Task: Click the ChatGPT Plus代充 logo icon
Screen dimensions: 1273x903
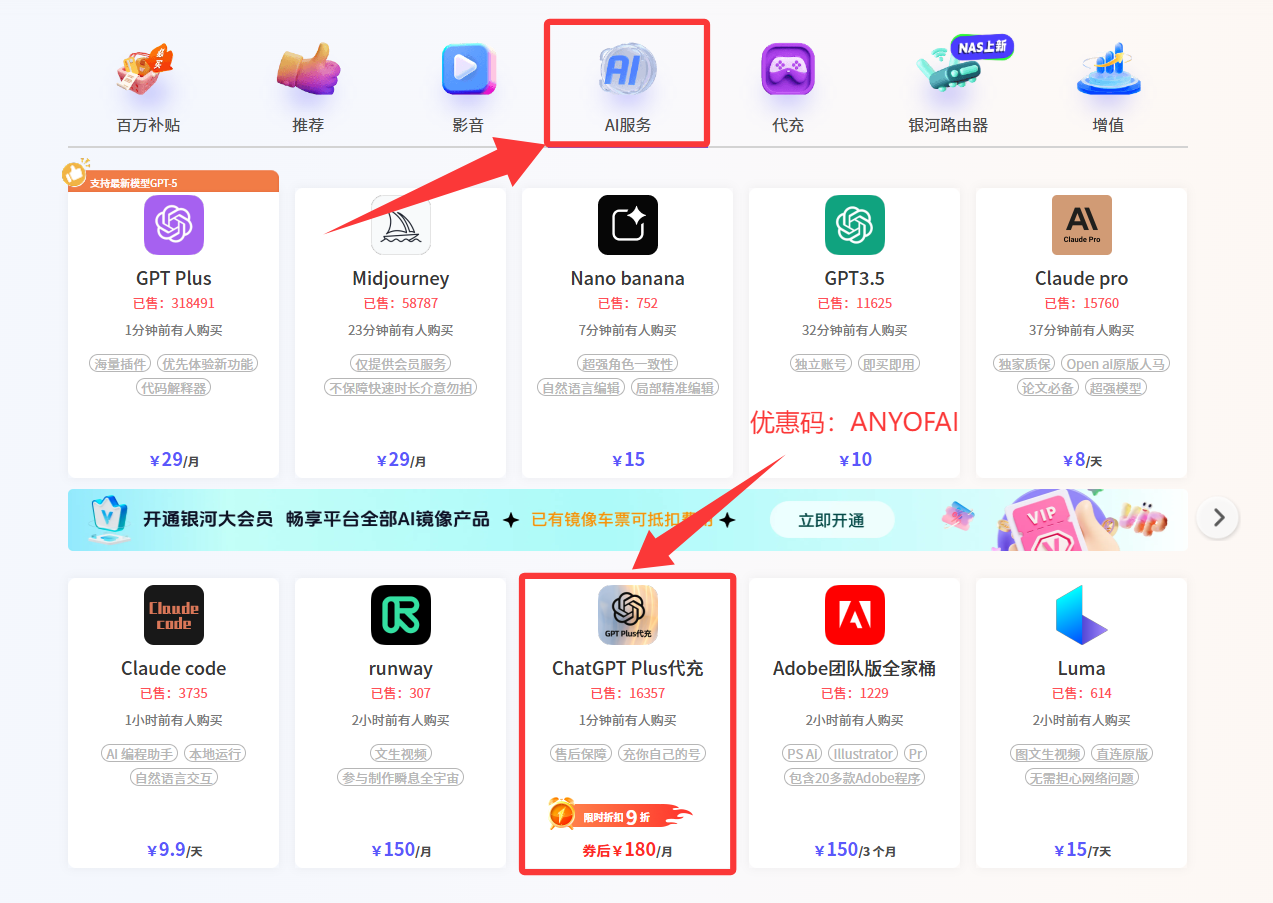Action: [628, 615]
